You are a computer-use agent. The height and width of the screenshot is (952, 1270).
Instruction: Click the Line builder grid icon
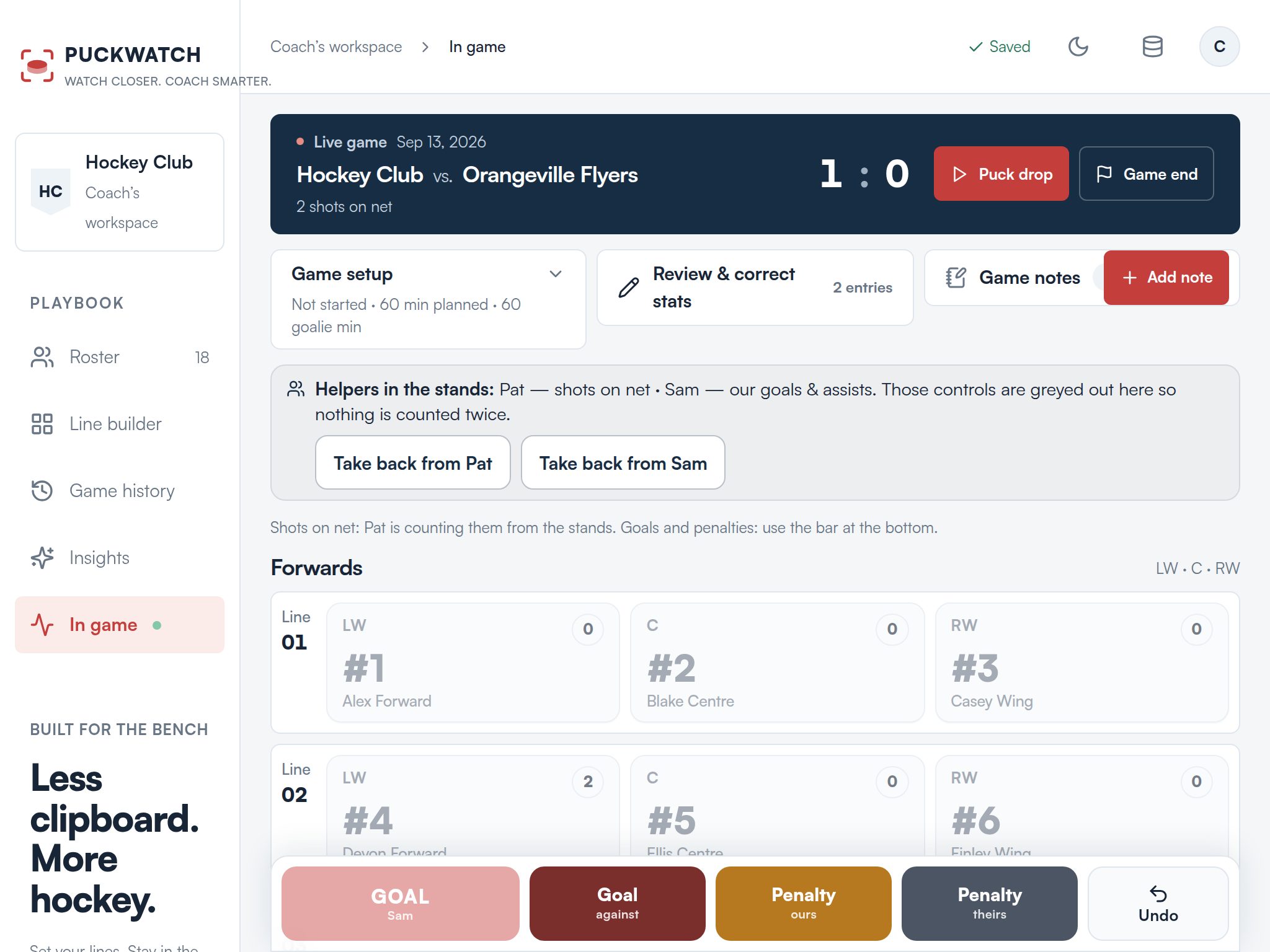(x=42, y=424)
